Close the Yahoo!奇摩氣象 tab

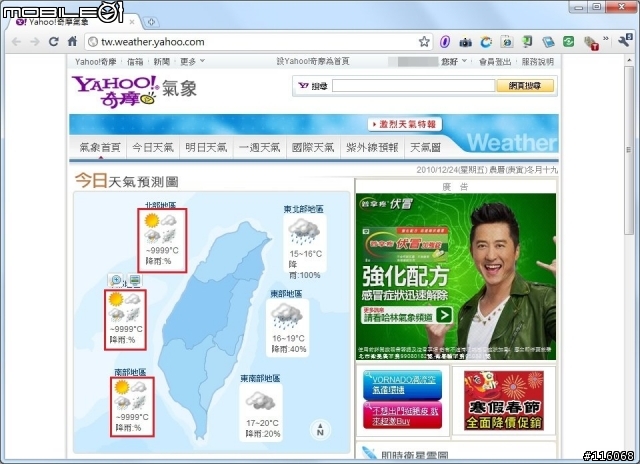pyautogui.click(x=132, y=22)
